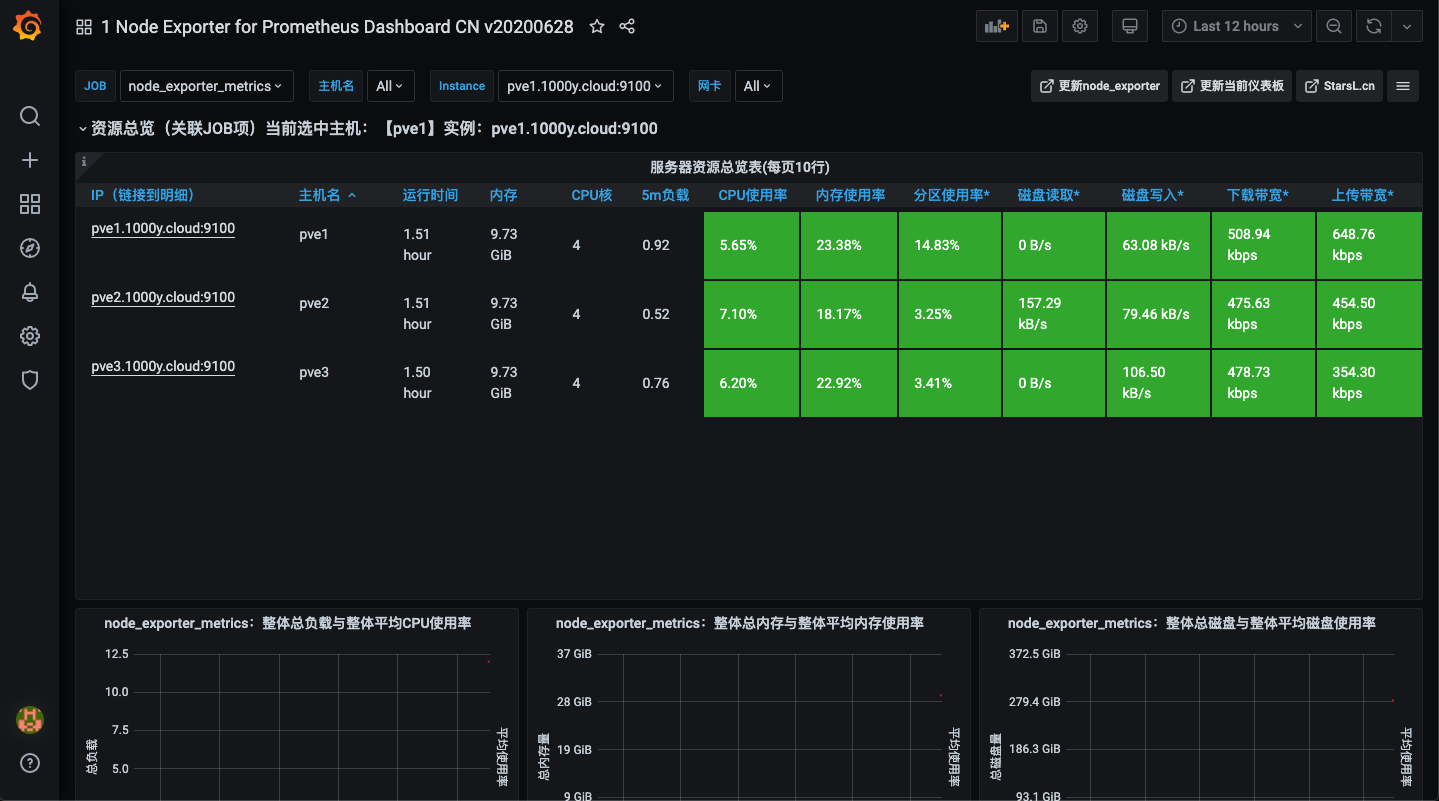The height and width of the screenshot is (801, 1439).
Task: Sort table by 5m负载 column
Action: 666,195
